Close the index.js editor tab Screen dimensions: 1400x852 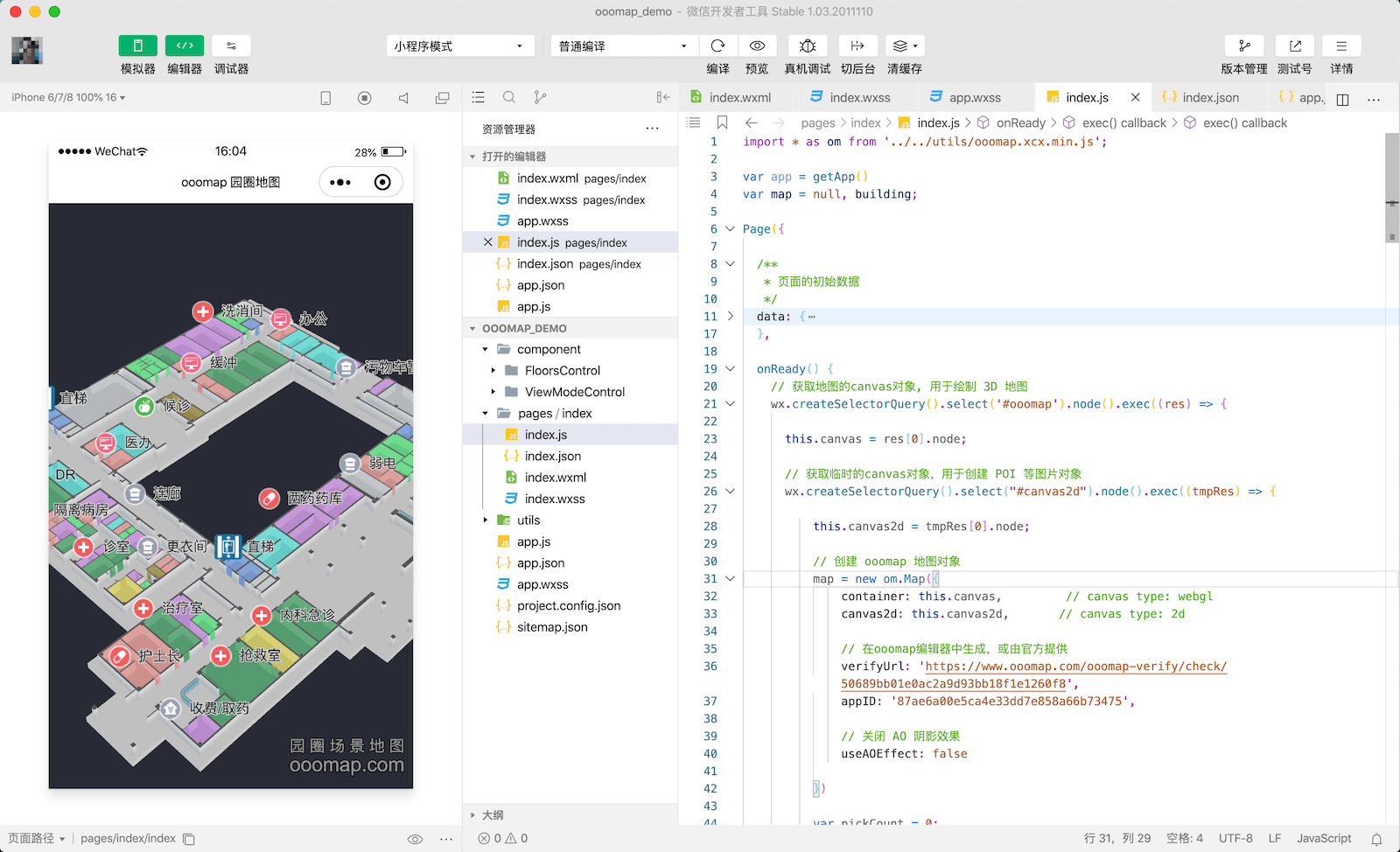(1136, 97)
